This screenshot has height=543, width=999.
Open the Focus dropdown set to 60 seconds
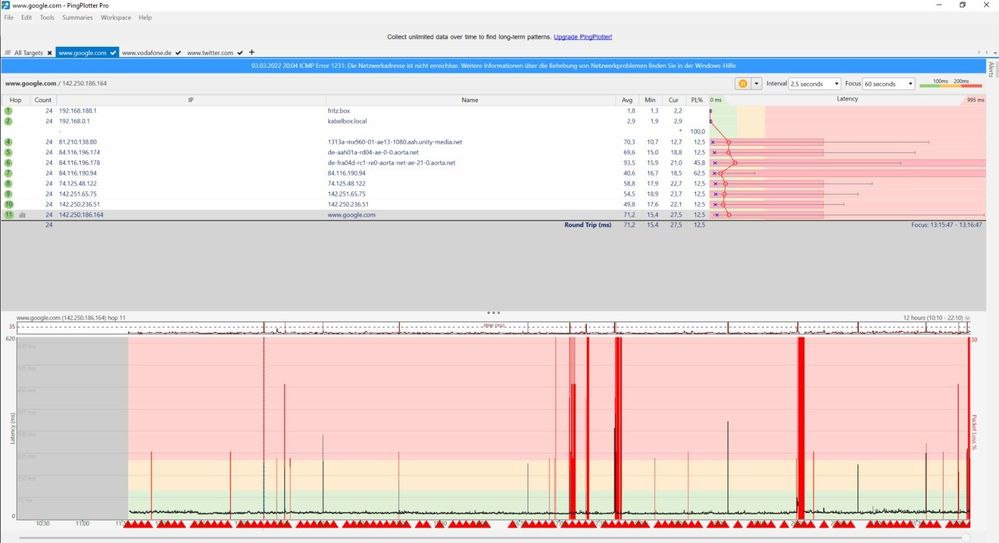889,83
